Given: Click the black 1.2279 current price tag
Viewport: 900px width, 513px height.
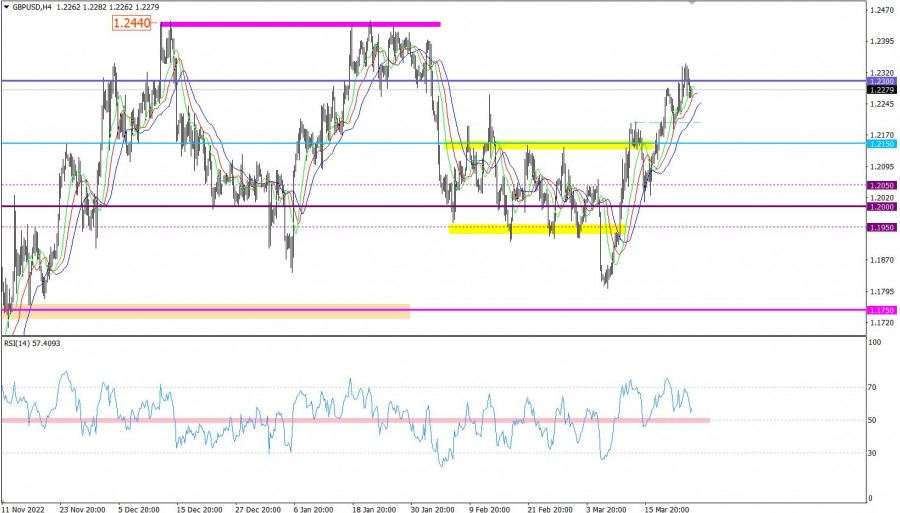Looking at the screenshot, I should click(x=882, y=90).
